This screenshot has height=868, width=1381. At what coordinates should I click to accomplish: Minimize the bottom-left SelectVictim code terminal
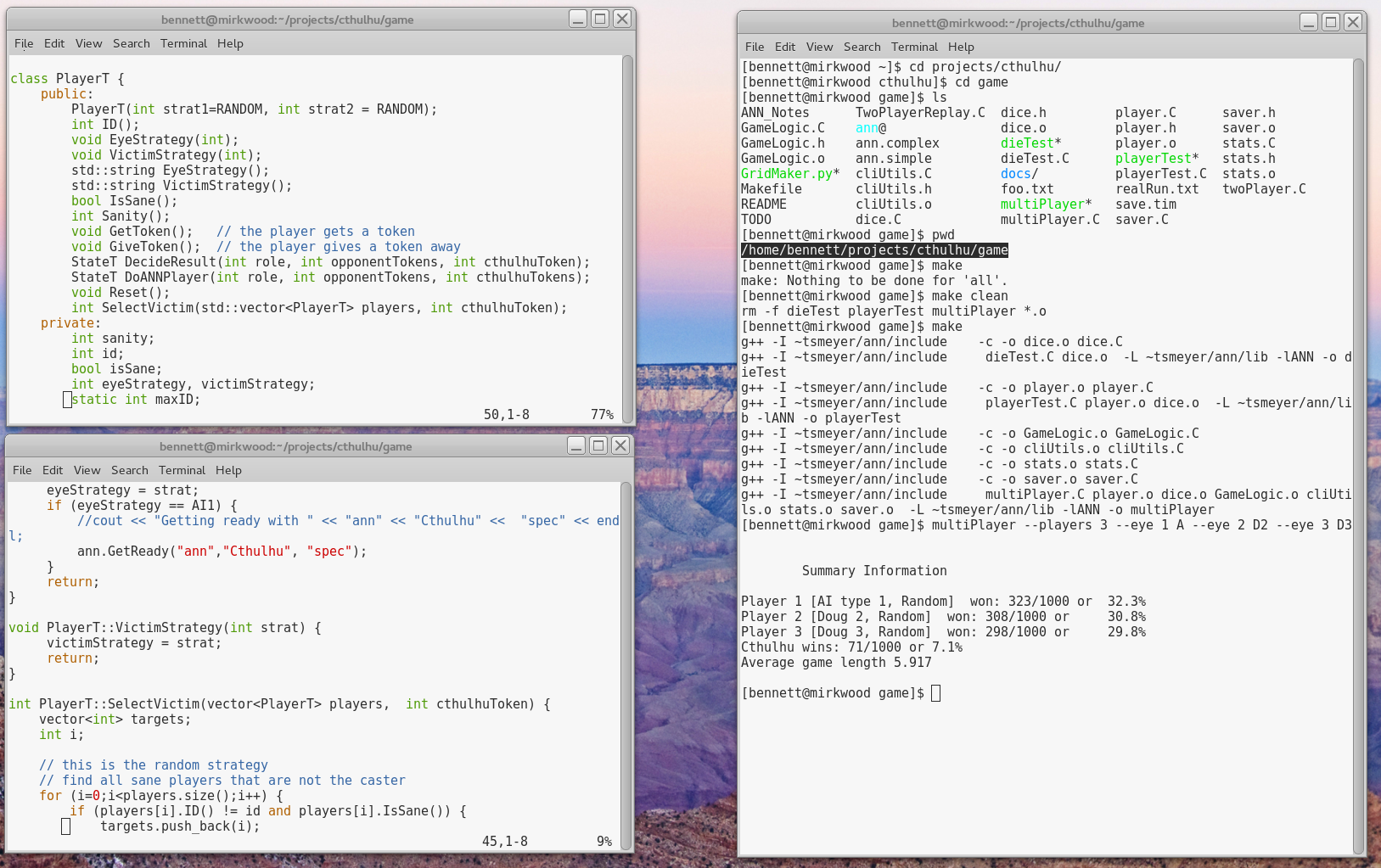tap(576, 445)
